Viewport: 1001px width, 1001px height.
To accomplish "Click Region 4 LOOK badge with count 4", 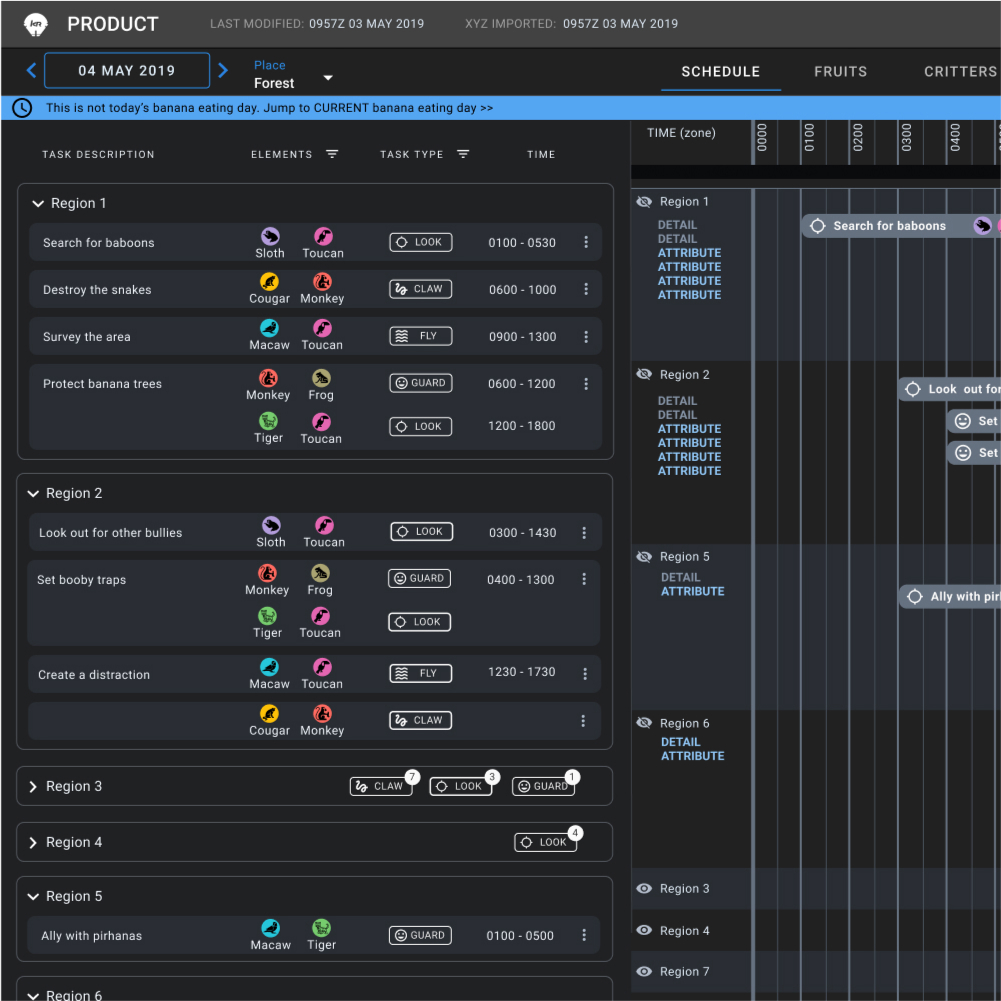I will pos(546,842).
